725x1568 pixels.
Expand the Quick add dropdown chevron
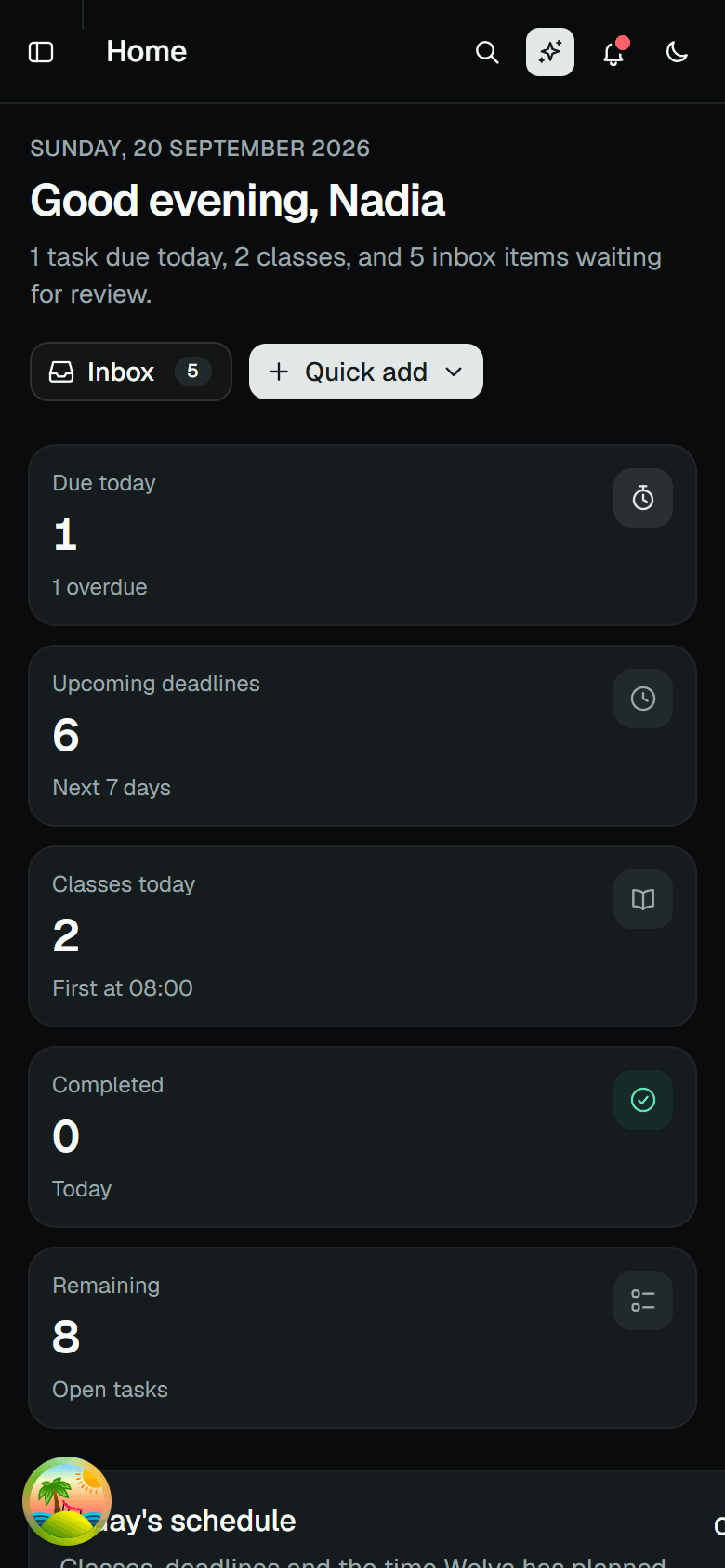coord(454,372)
